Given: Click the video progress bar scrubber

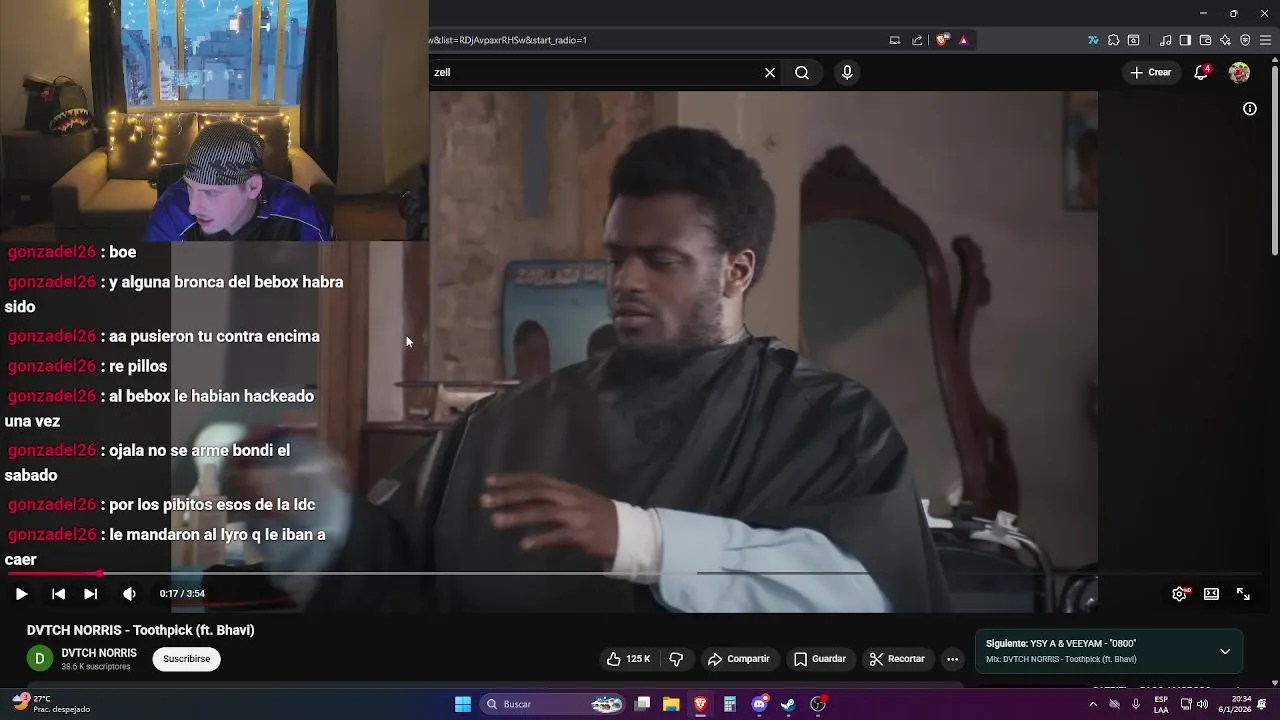Looking at the screenshot, I should [x=100, y=573].
